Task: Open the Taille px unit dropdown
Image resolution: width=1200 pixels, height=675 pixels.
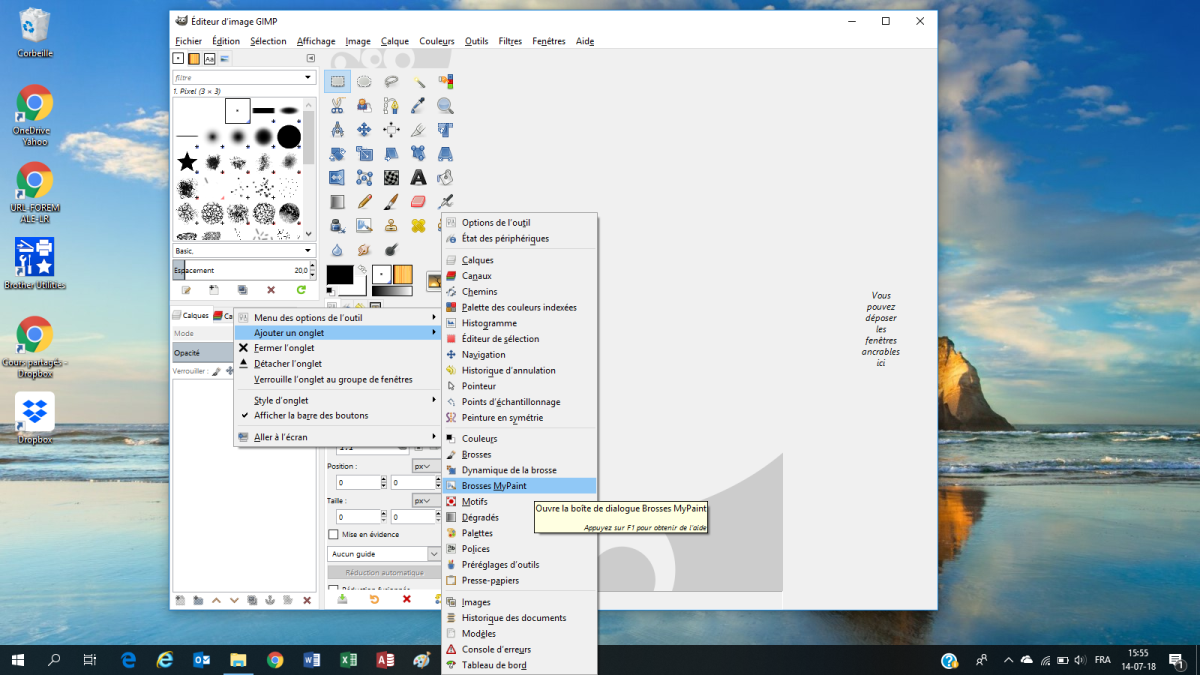Action: click(x=425, y=500)
